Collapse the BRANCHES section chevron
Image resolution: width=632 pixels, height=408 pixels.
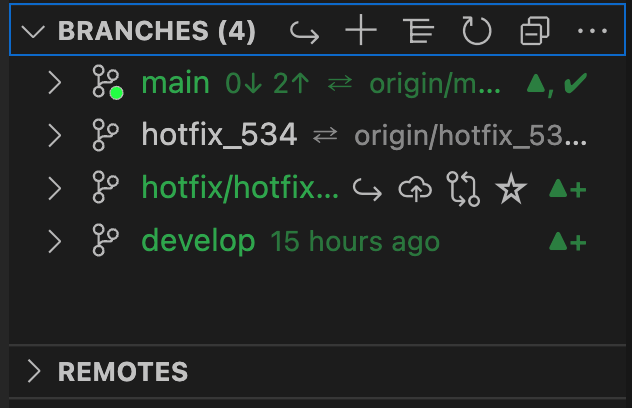pyautogui.click(x=33, y=31)
